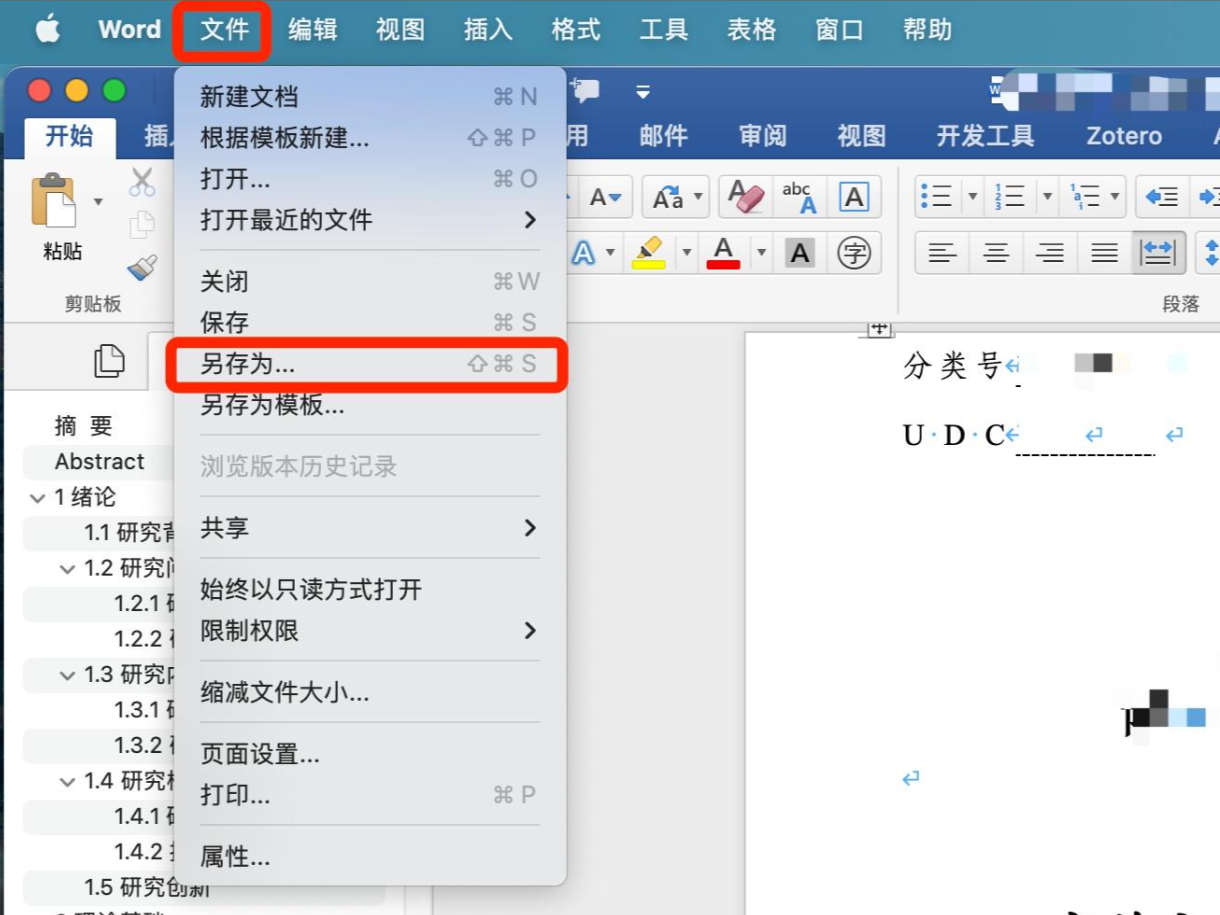Choose '另存为...' from the File menu
This screenshot has height=915, width=1220.
click(x=248, y=365)
